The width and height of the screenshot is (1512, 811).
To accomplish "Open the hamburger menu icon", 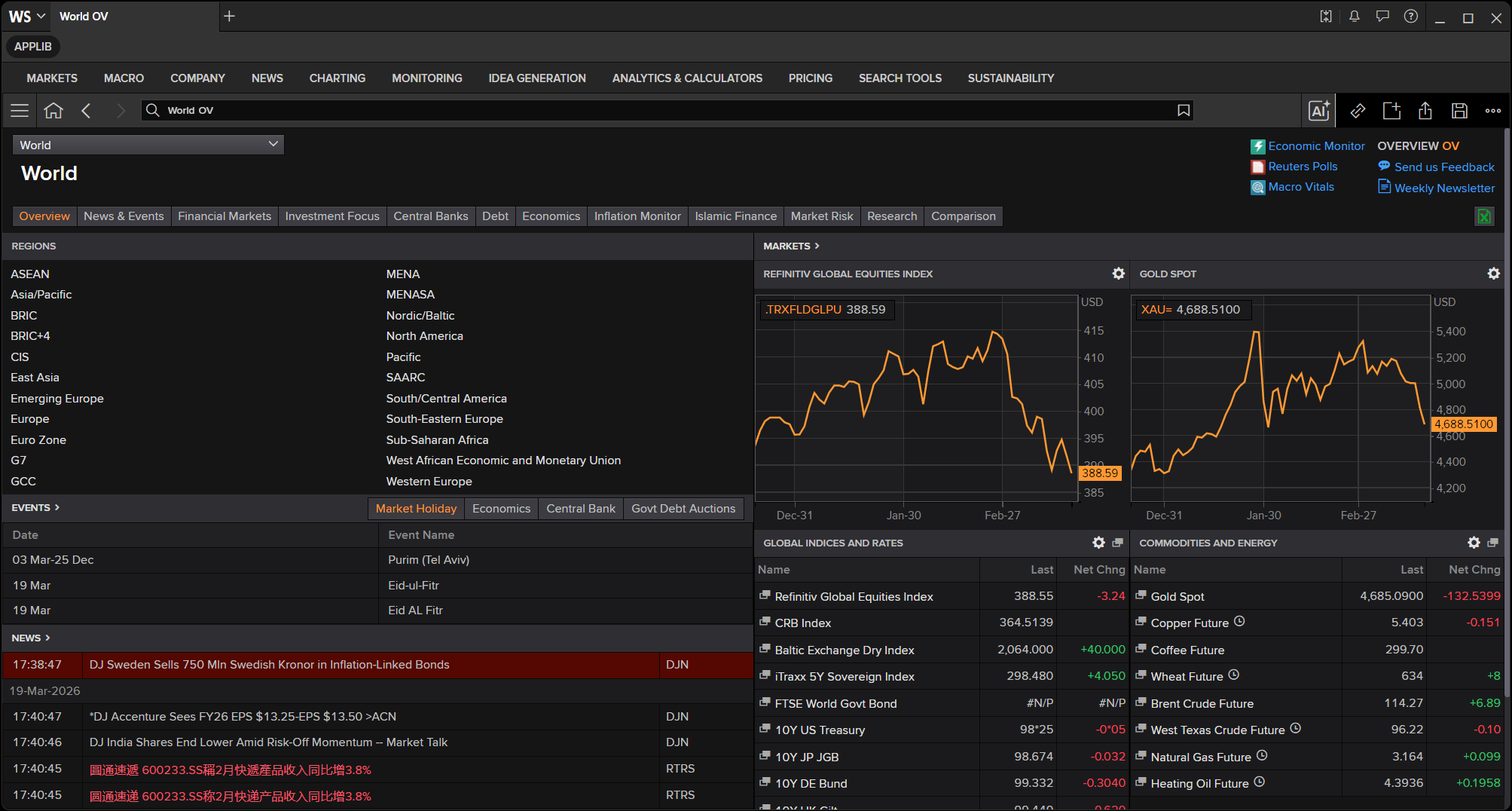I will 20,111.
